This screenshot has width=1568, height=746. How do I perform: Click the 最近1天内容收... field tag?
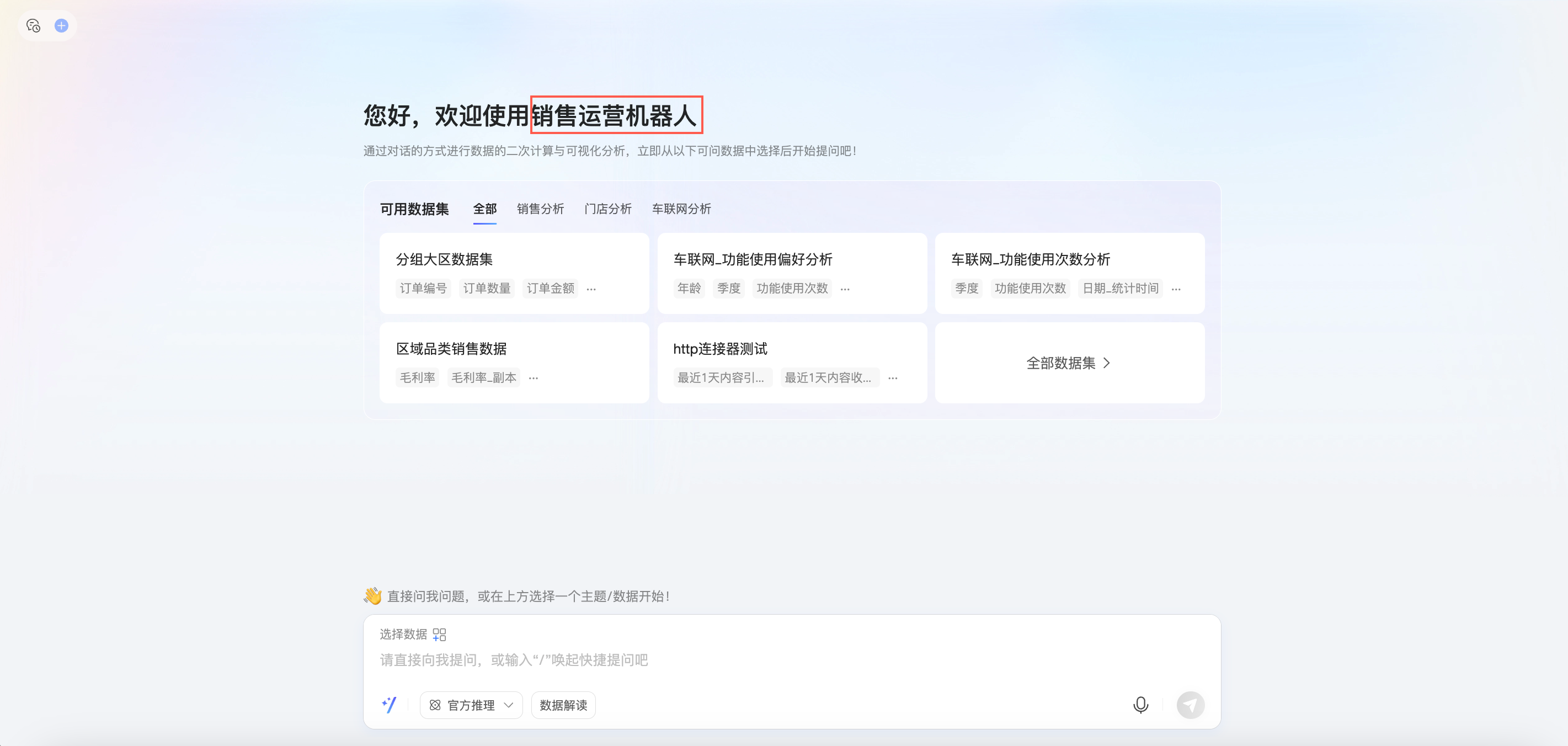(x=830, y=377)
